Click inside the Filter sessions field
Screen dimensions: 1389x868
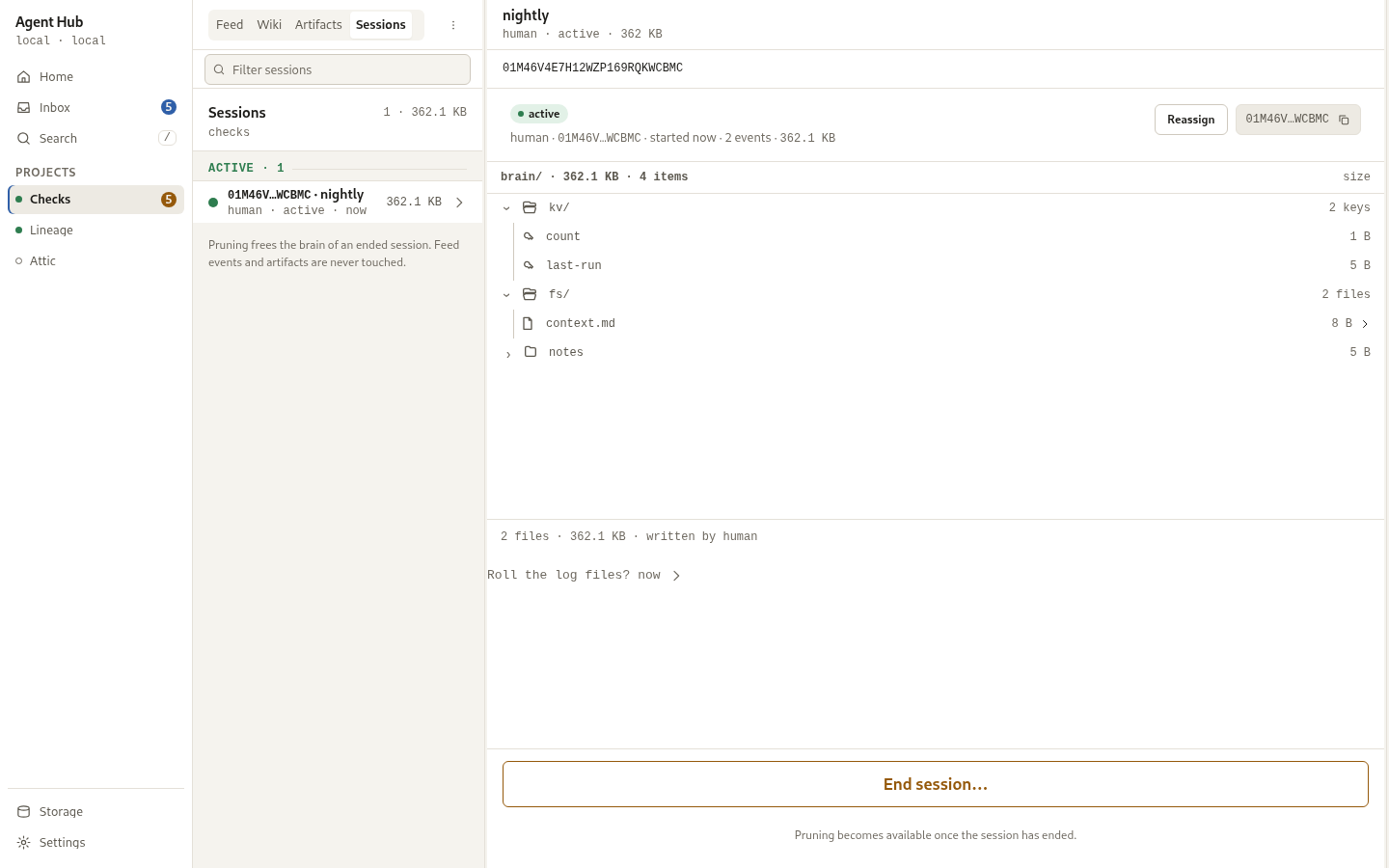tap(338, 69)
